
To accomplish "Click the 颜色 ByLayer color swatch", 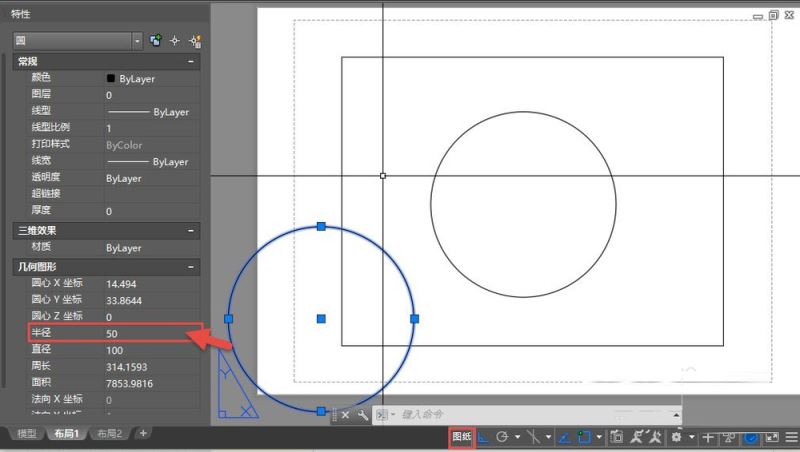I will 111,78.
